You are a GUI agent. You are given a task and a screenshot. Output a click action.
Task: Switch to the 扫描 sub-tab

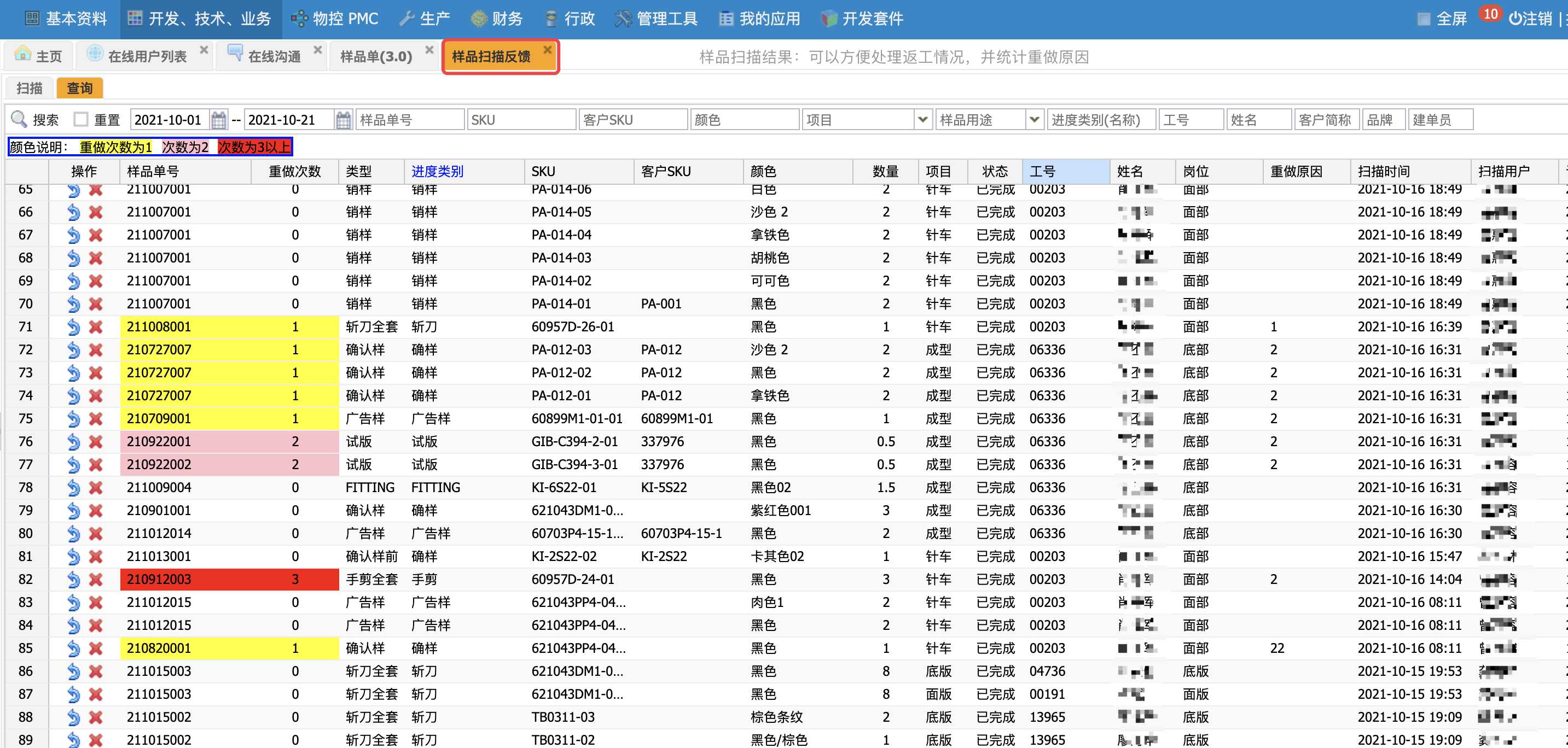[29, 88]
